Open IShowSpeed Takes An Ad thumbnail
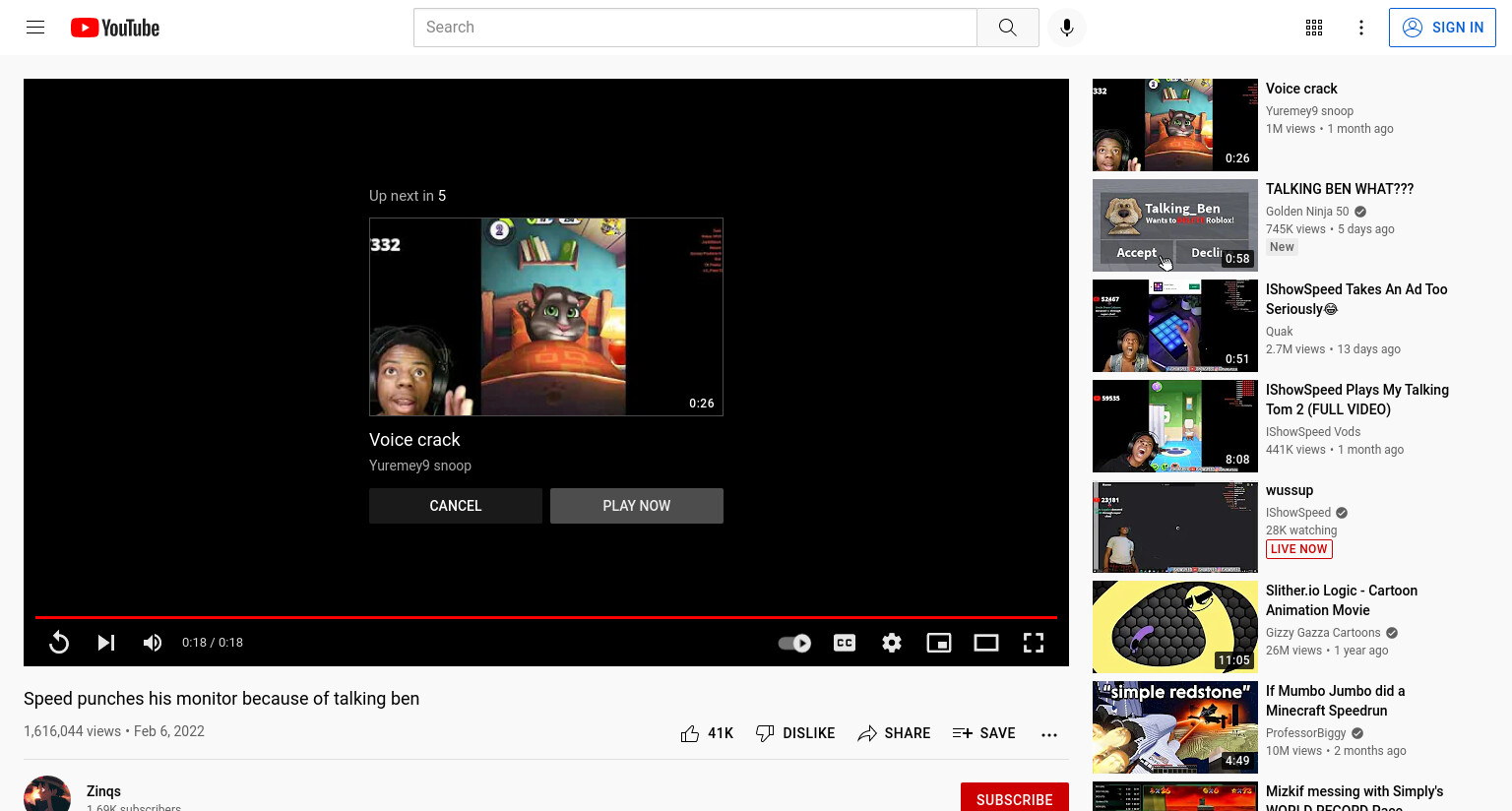Screen dimensions: 1512x811 [1175, 326]
